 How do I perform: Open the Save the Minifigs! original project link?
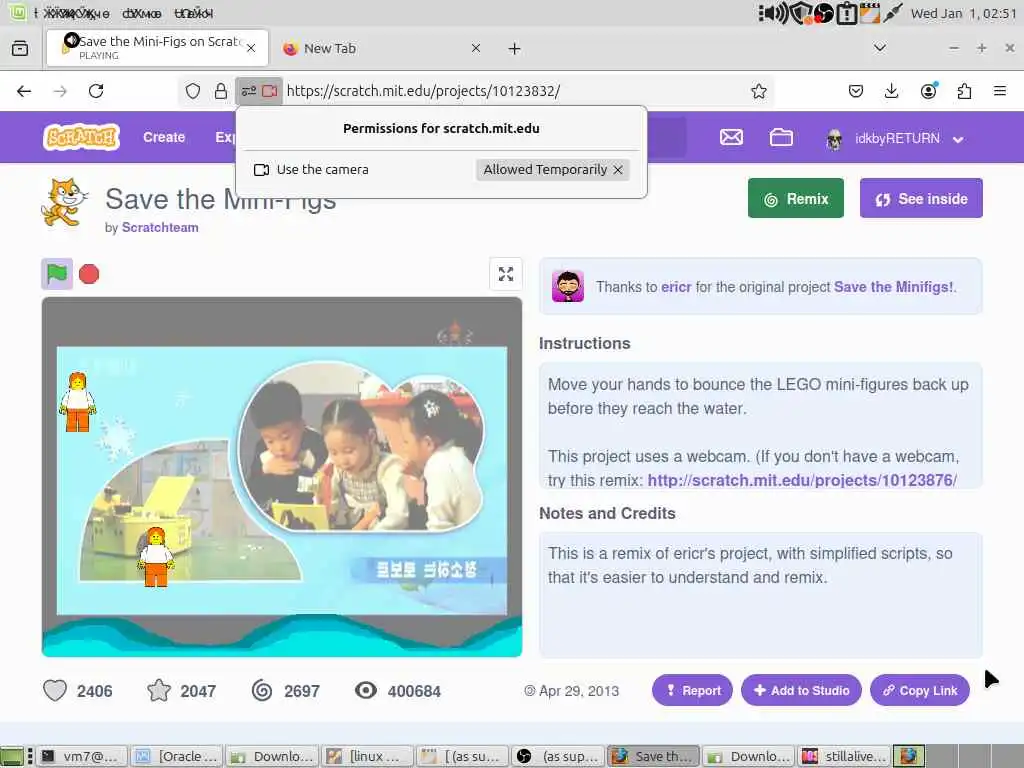coord(893,287)
